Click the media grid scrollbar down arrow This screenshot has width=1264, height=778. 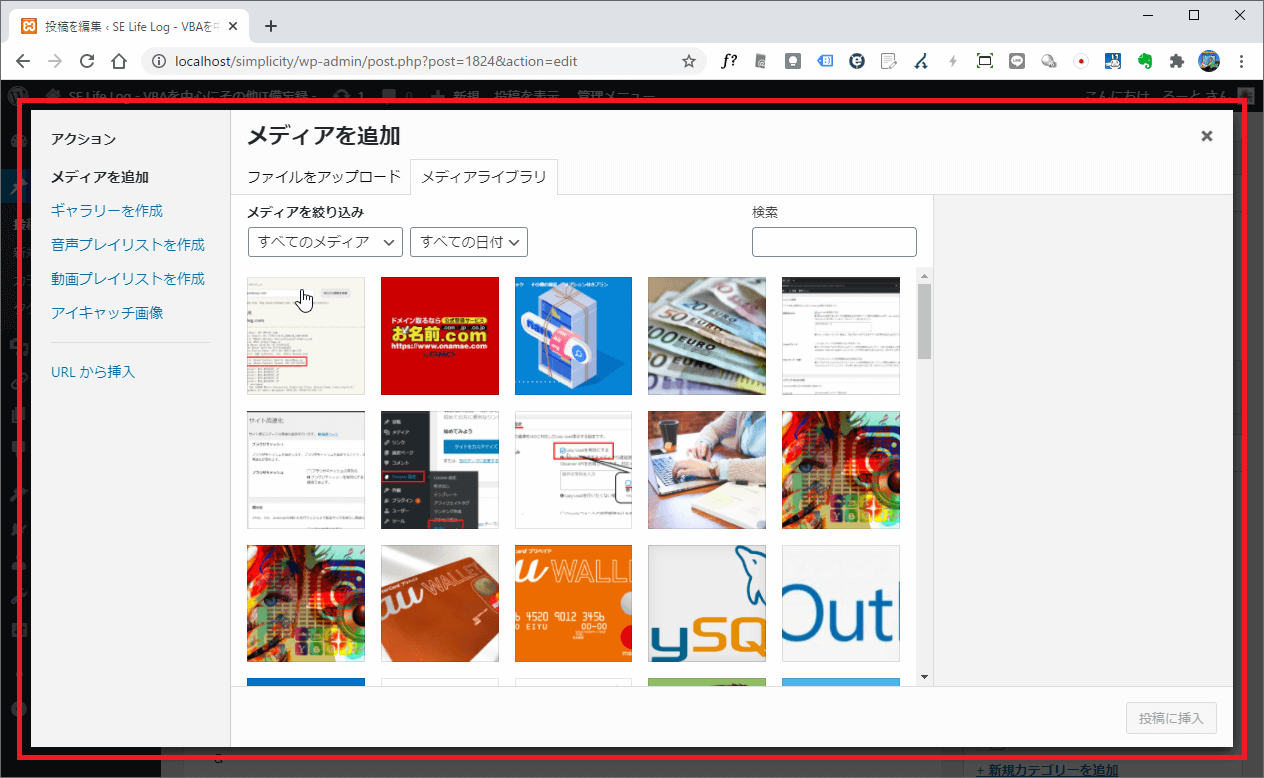925,677
